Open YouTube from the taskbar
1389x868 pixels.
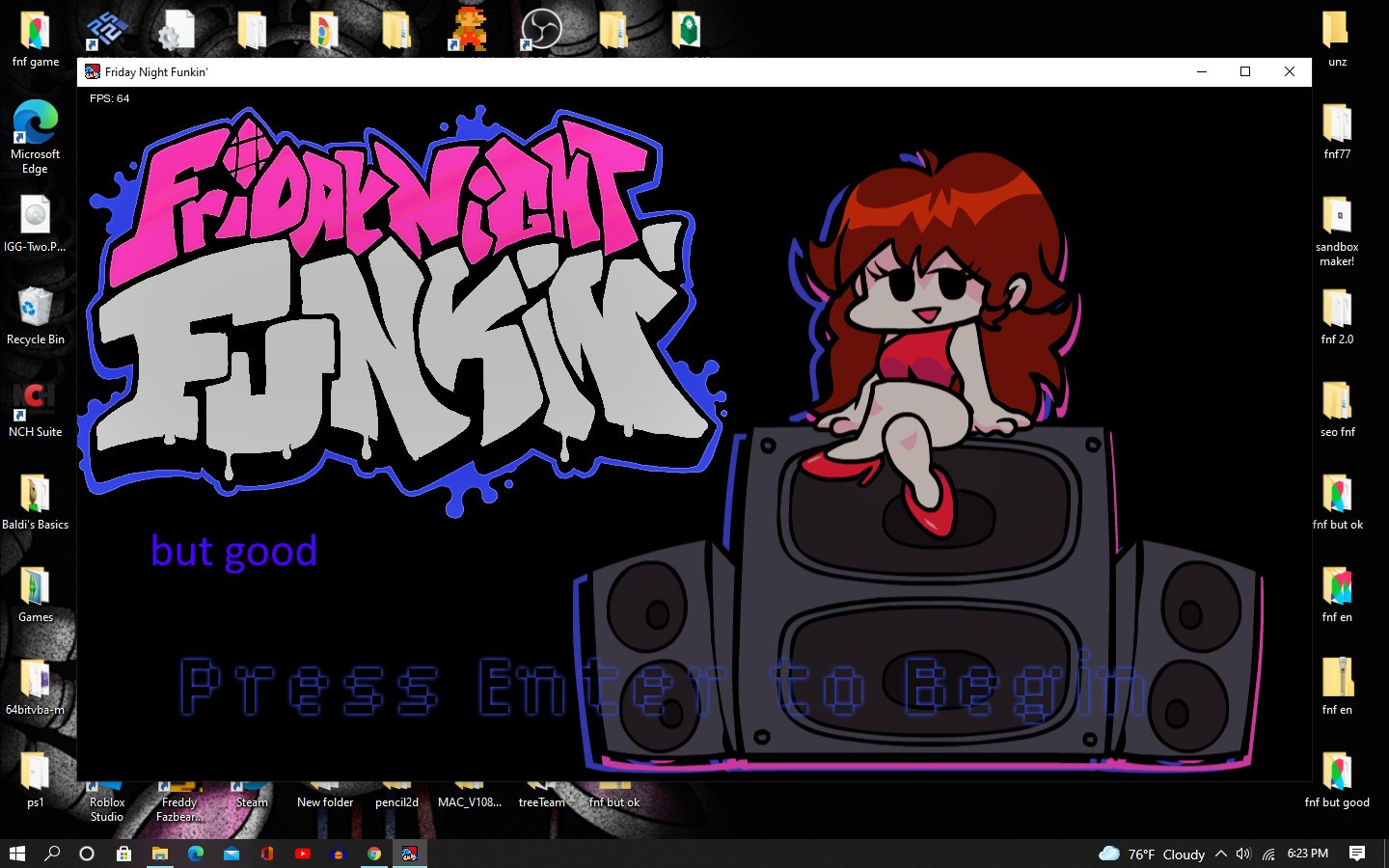pyautogui.click(x=303, y=854)
